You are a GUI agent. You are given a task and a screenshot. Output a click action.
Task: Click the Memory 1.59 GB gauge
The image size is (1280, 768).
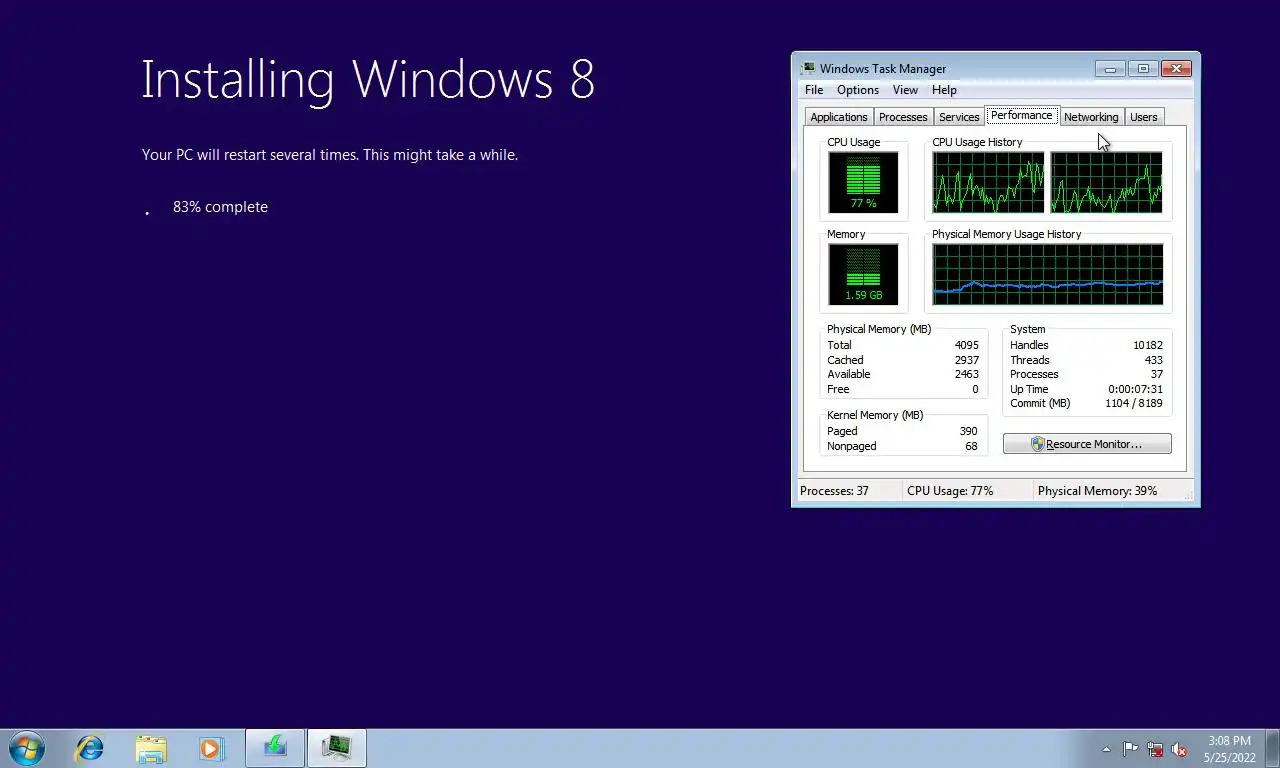863,274
